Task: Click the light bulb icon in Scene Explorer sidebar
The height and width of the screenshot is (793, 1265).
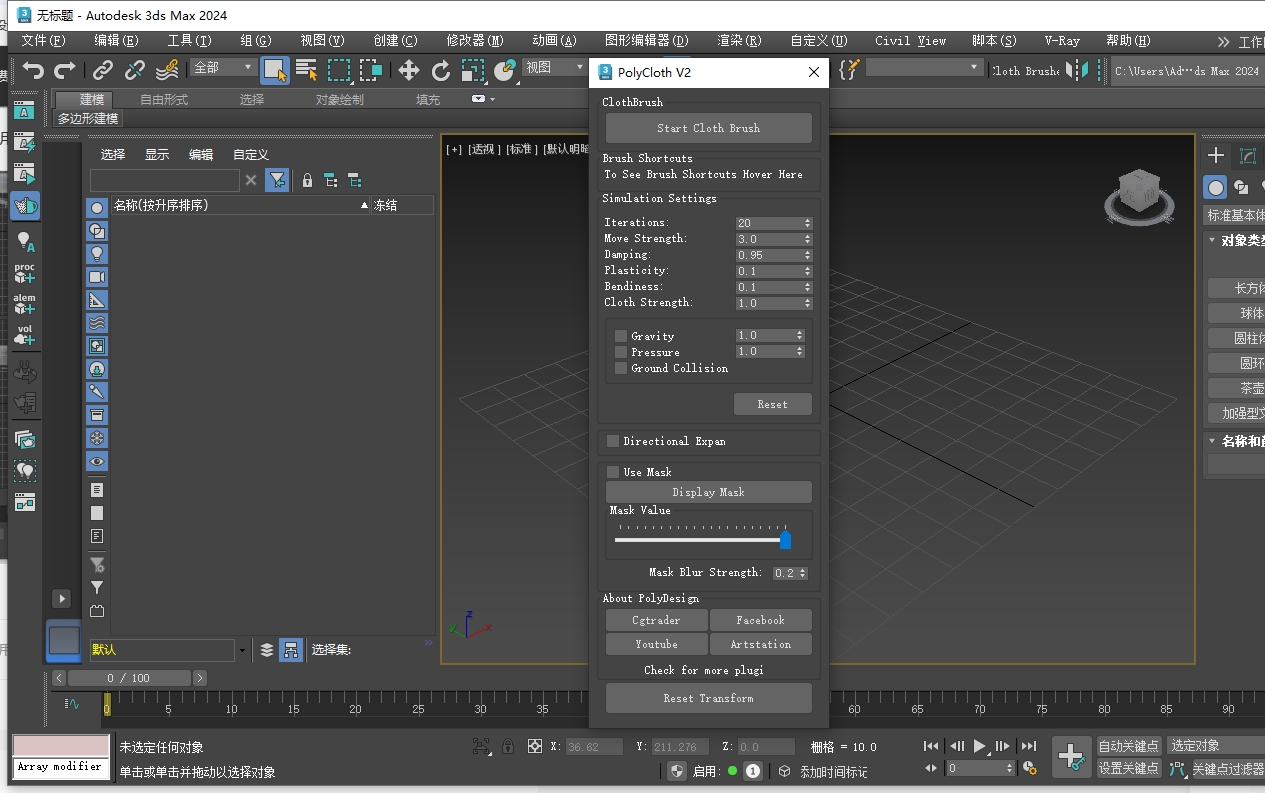Action: click(97, 253)
